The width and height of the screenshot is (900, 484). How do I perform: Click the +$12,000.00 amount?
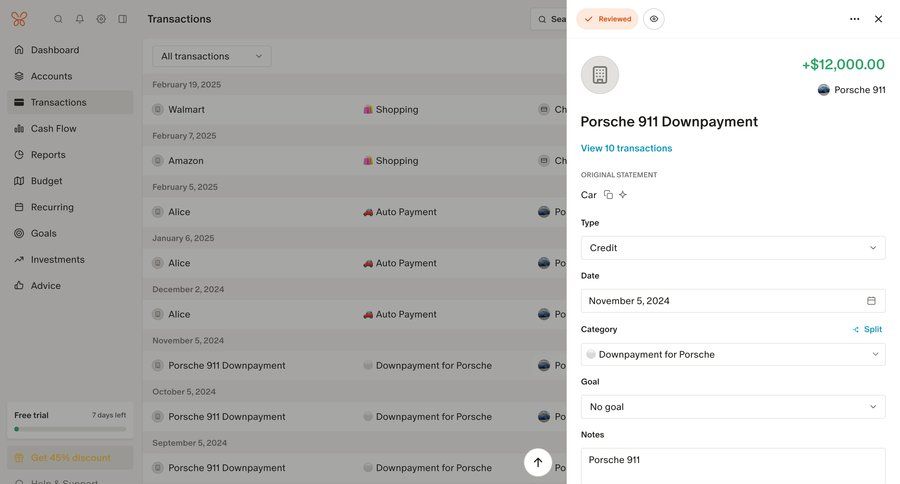click(x=843, y=64)
